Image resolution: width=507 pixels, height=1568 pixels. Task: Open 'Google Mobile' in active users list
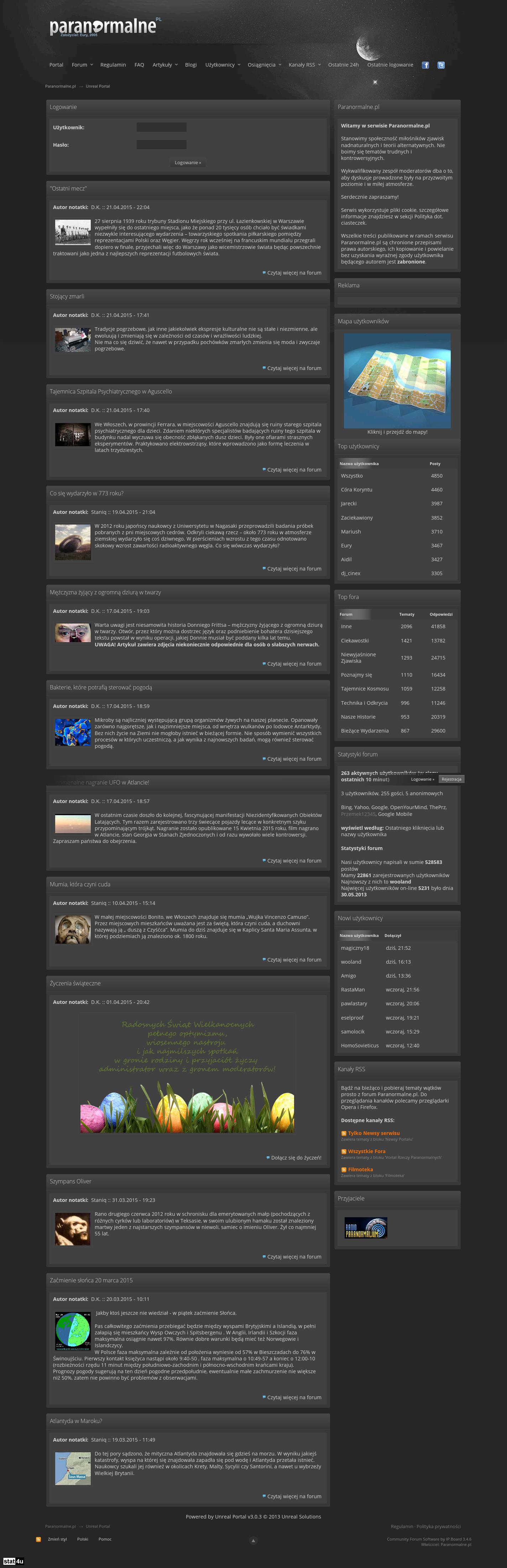point(395,814)
